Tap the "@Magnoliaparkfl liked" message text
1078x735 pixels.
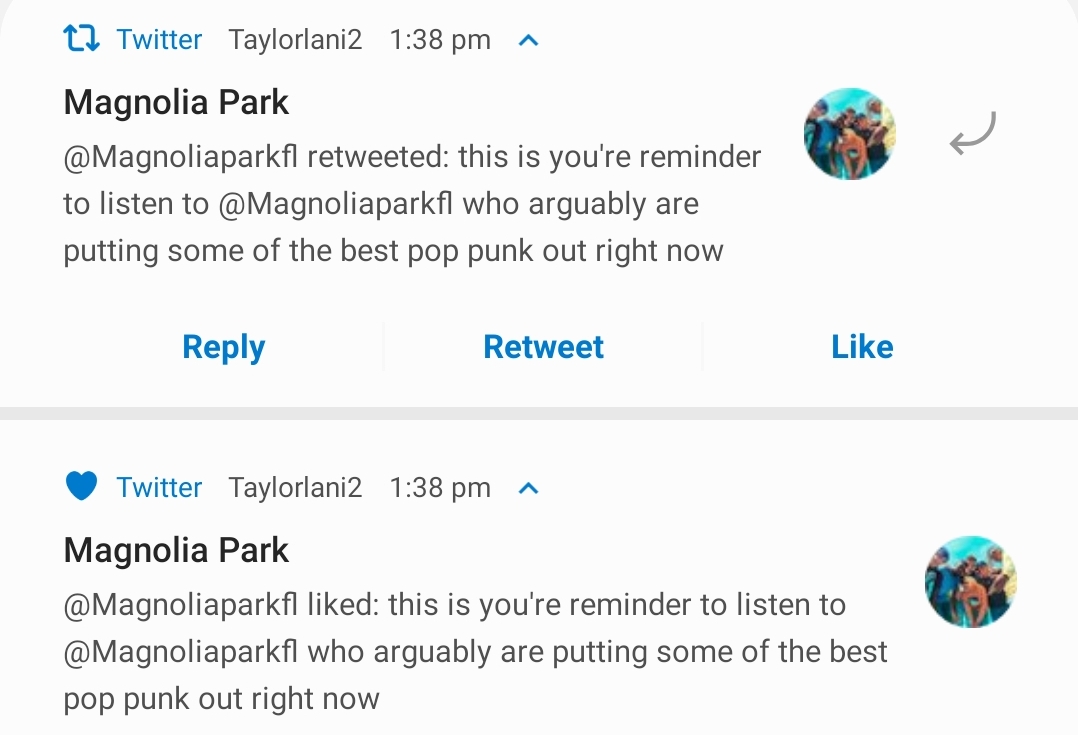click(475, 651)
